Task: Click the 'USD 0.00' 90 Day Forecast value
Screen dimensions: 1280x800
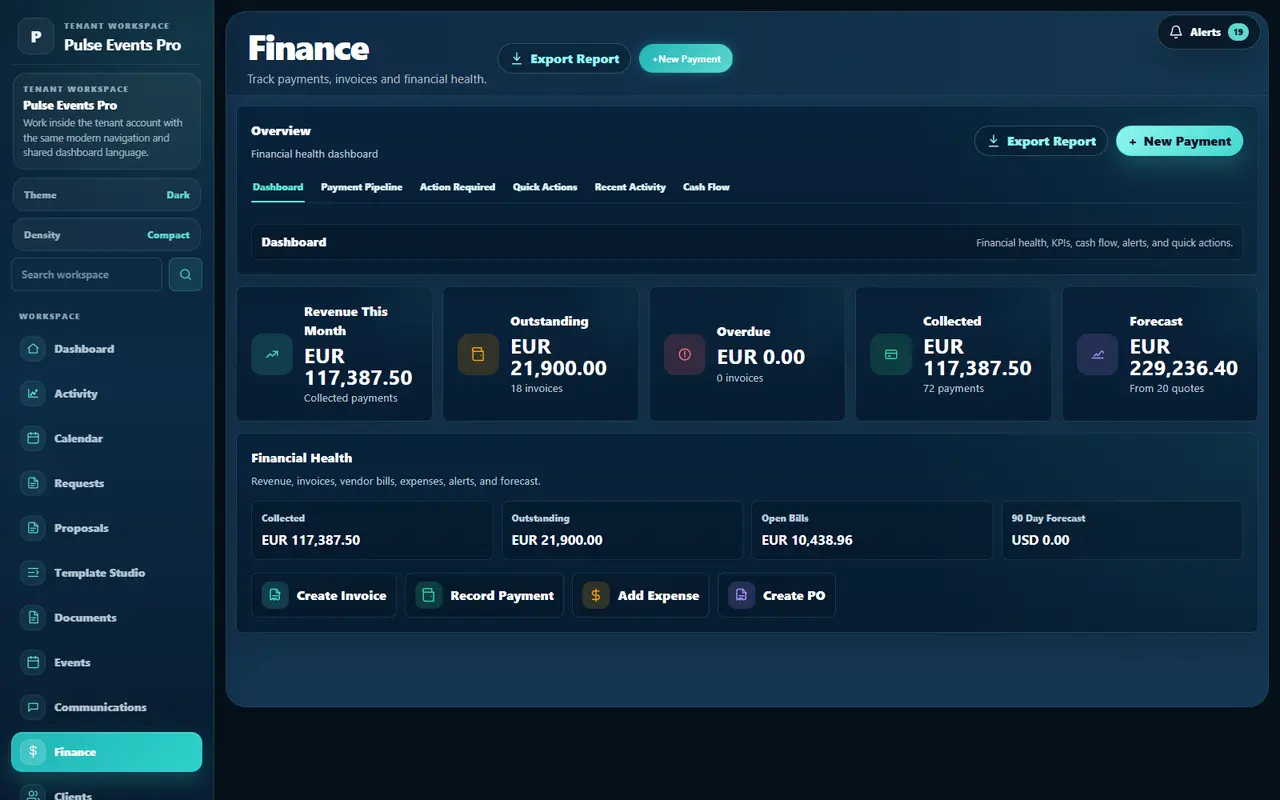Action: (1040, 540)
